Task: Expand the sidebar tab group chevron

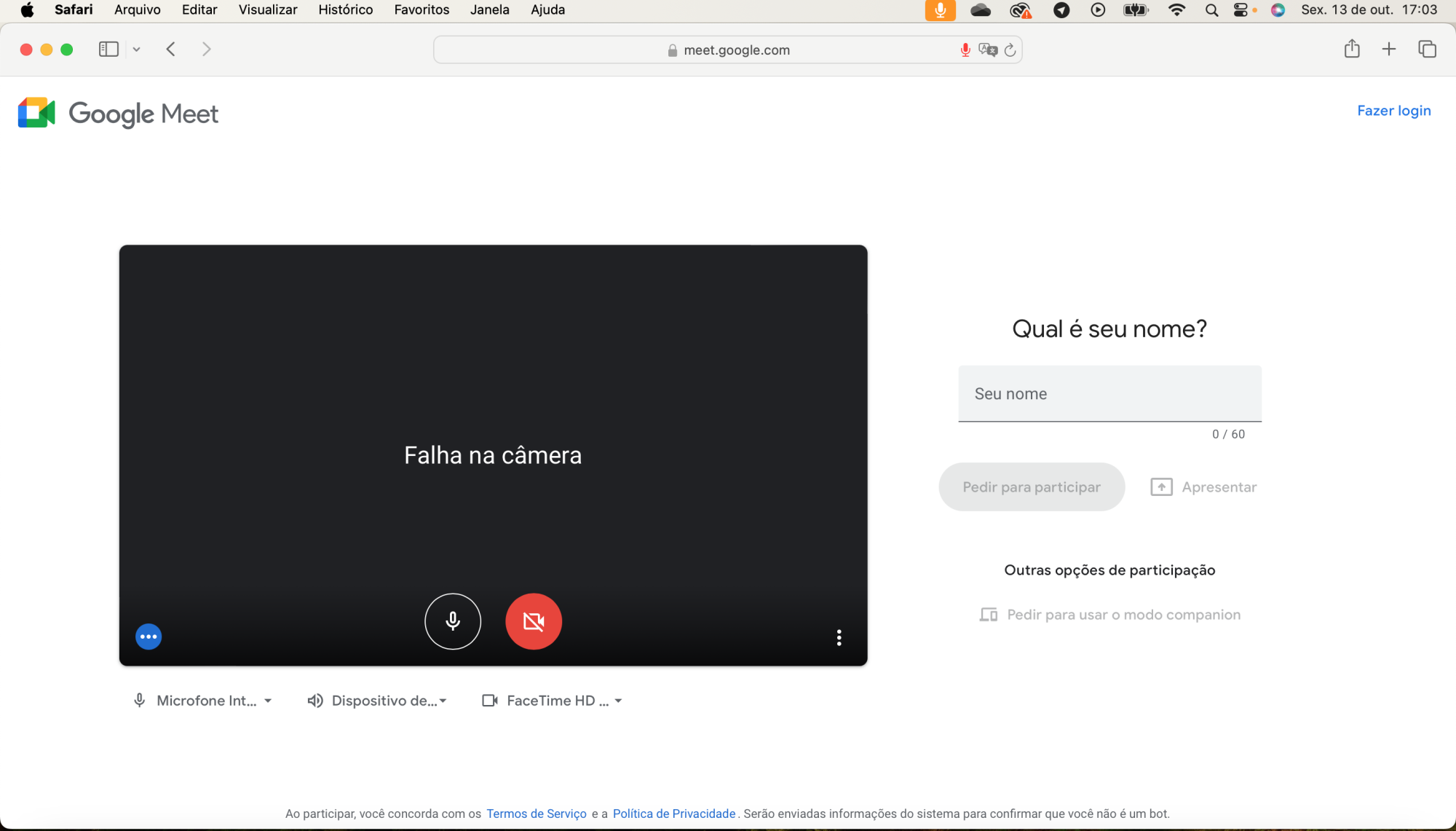Action: click(x=136, y=50)
